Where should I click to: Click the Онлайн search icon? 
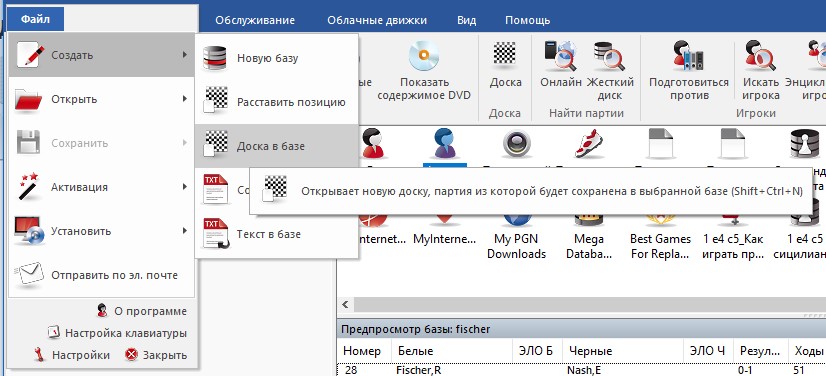(561, 56)
